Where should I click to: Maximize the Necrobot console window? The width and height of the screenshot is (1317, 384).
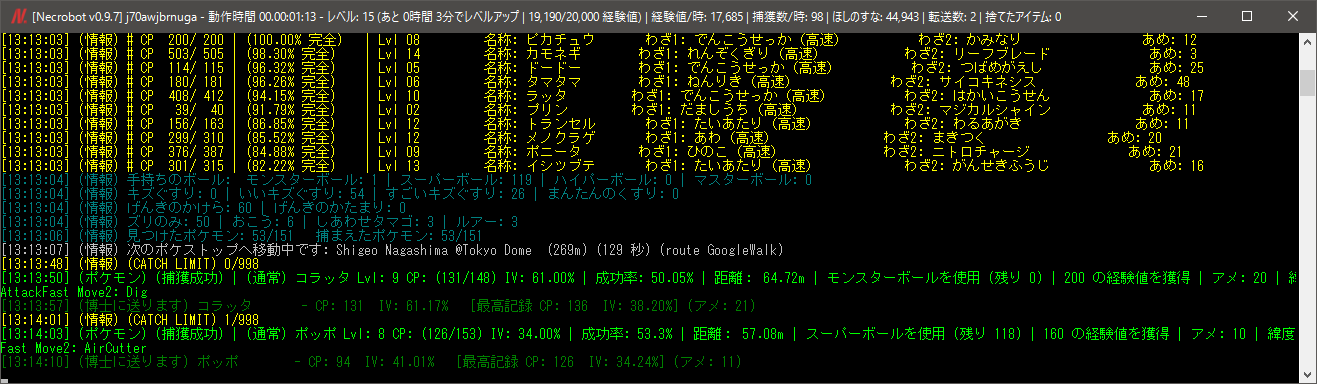(1247, 16)
